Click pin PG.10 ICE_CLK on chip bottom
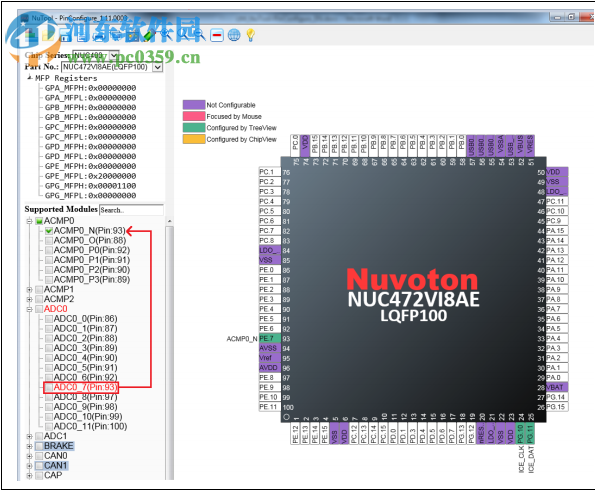This screenshot has width=595, height=496. point(520,433)
